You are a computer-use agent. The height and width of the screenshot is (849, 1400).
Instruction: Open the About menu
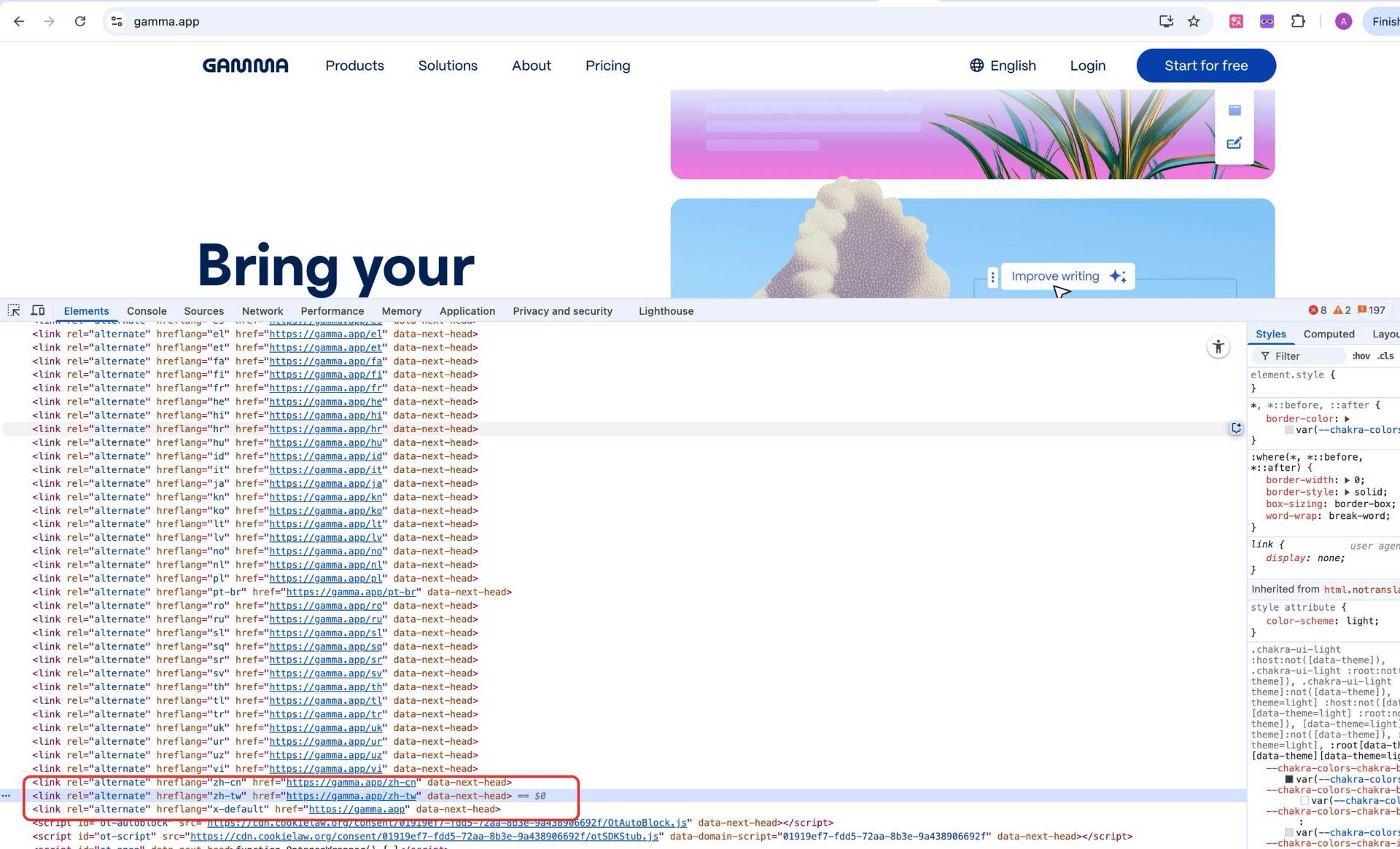pos(532,66)
